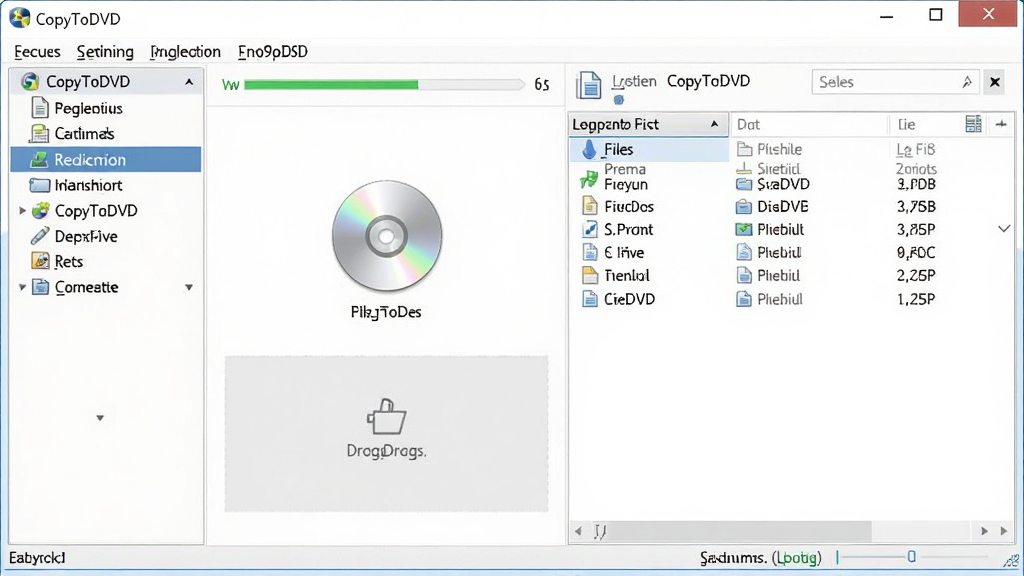Click the Irianshiort folder icon
The height and width of the screenshot is (576, 1024).
point(39,185)
